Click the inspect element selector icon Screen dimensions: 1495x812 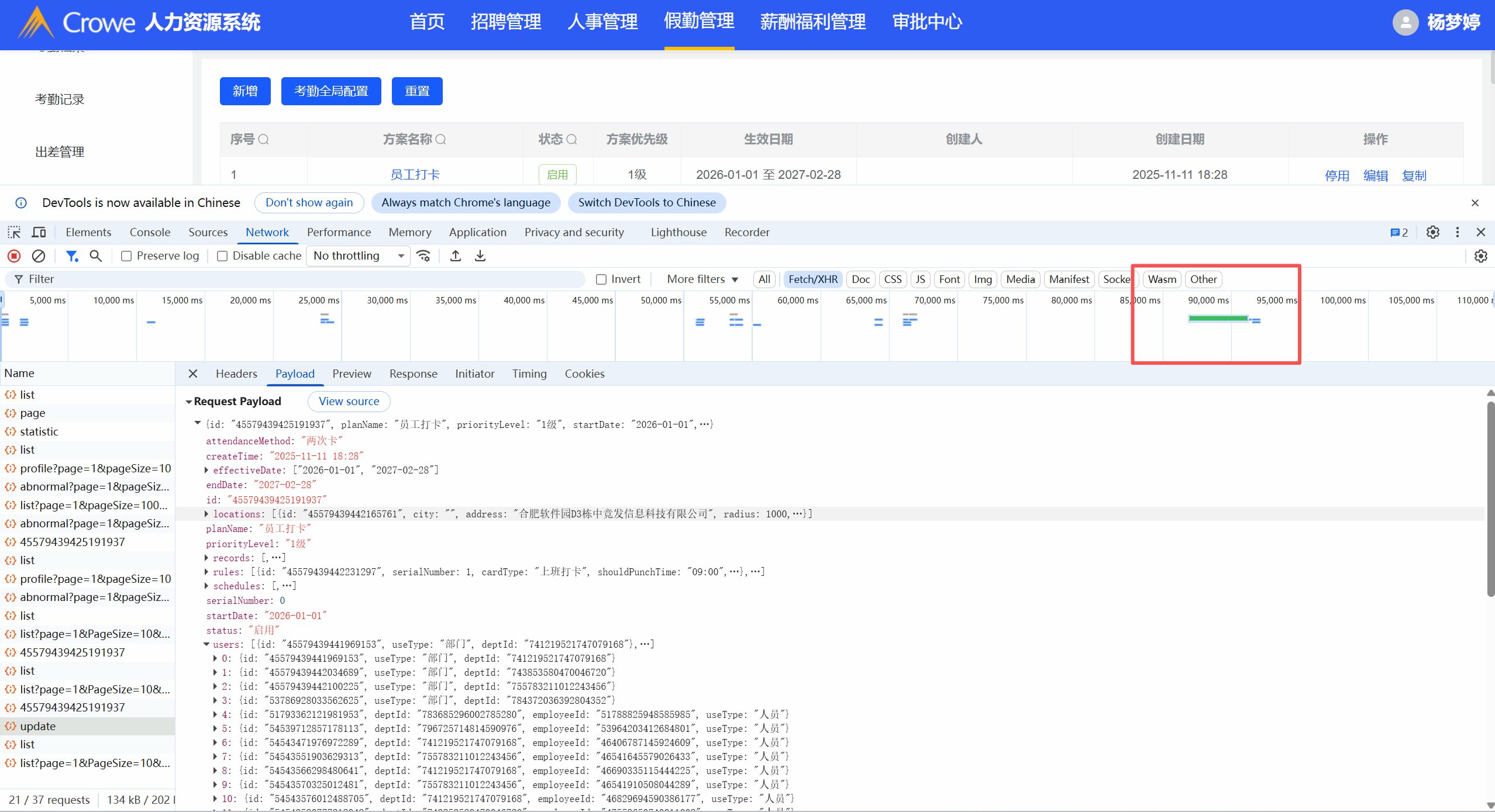click(14, 233)
